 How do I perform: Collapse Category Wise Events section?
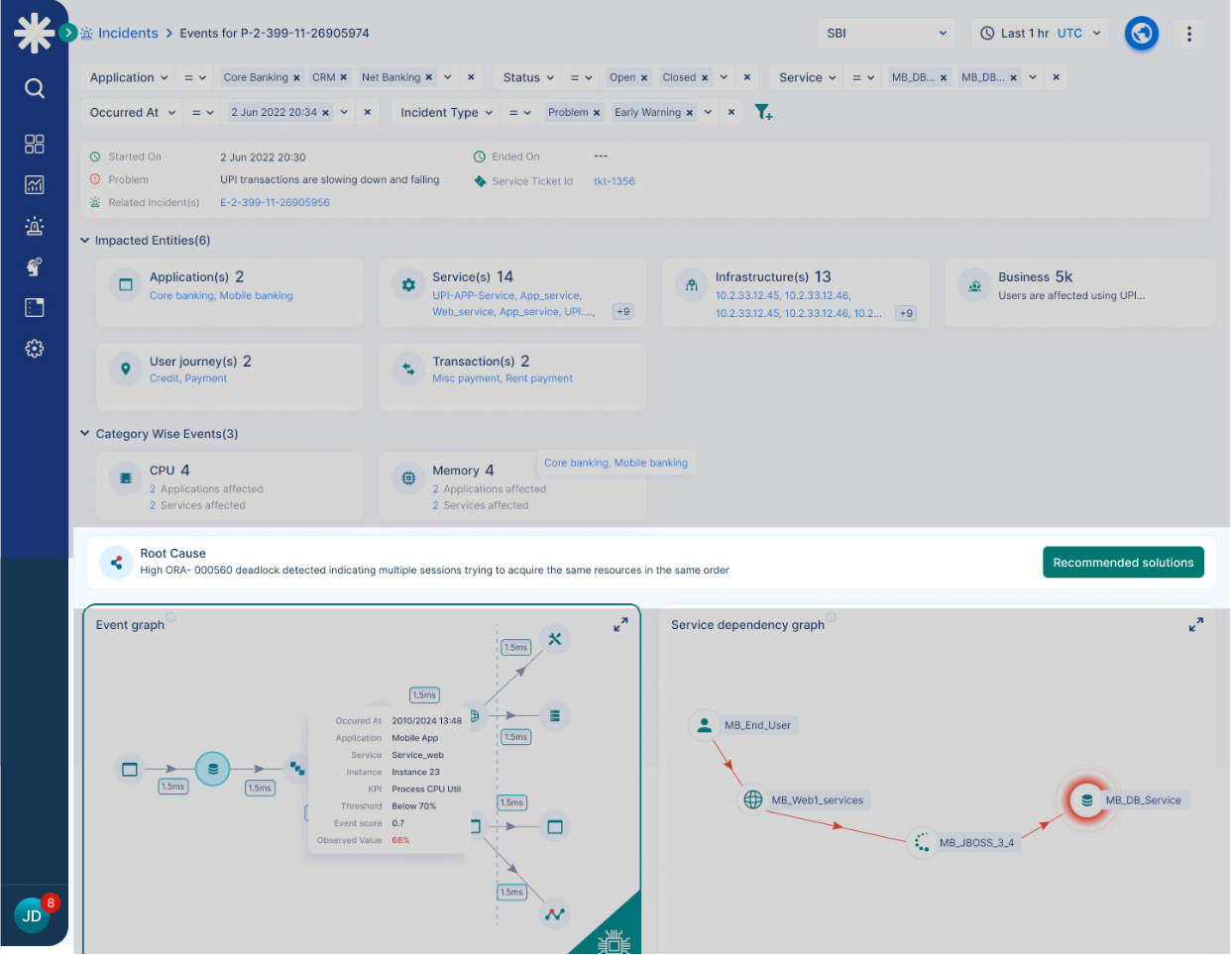[x=85, y=434]
